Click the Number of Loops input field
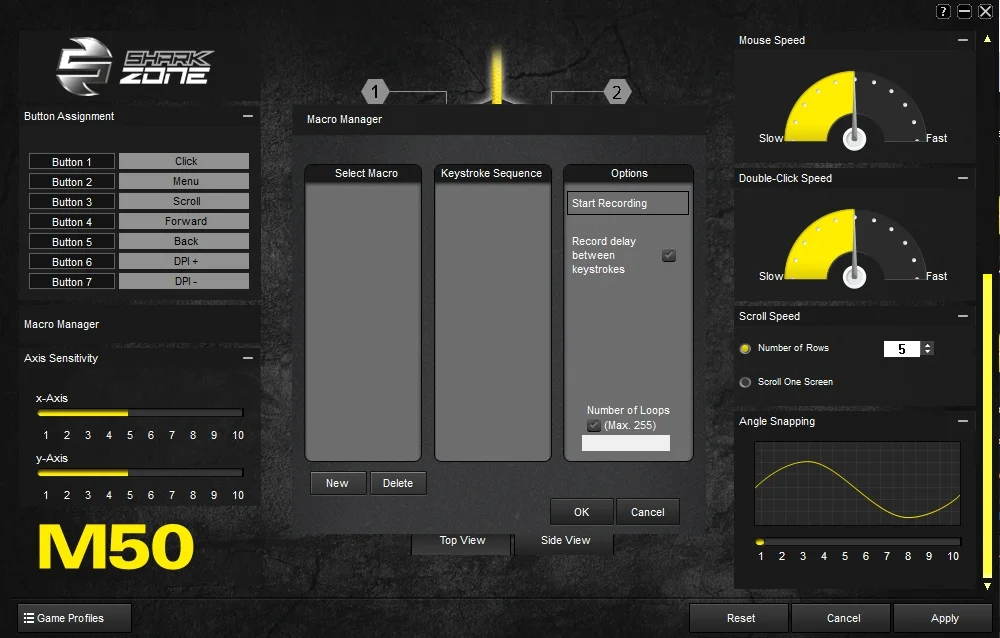Screen dimensions: 1000x638 click(x=626, y=443)
